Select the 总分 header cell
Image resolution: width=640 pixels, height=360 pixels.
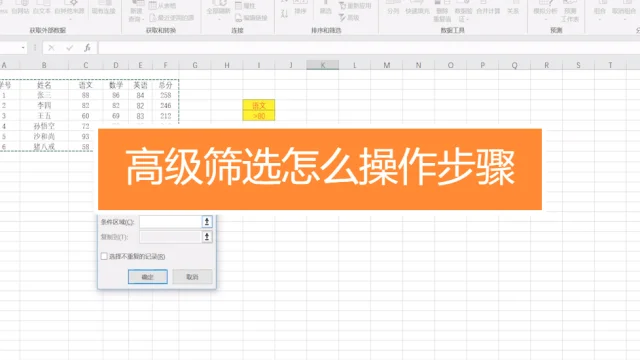(x=165, y=85)
